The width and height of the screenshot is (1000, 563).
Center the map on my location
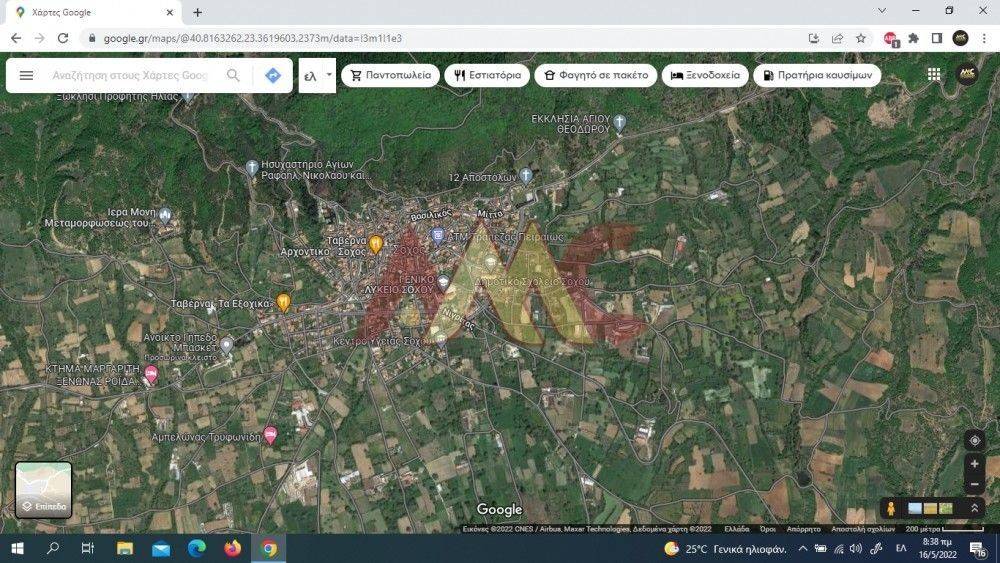pyautogui.click(x=975, y=440)
